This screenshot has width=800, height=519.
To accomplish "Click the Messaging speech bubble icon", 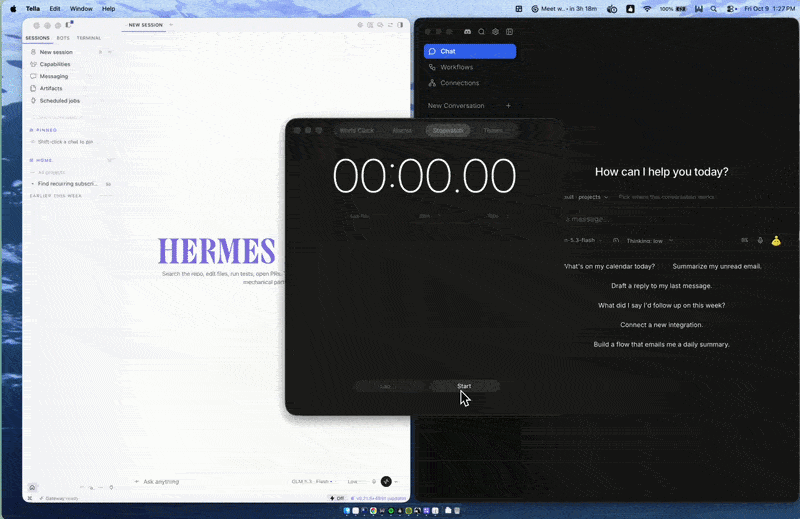I will [33, 76].
